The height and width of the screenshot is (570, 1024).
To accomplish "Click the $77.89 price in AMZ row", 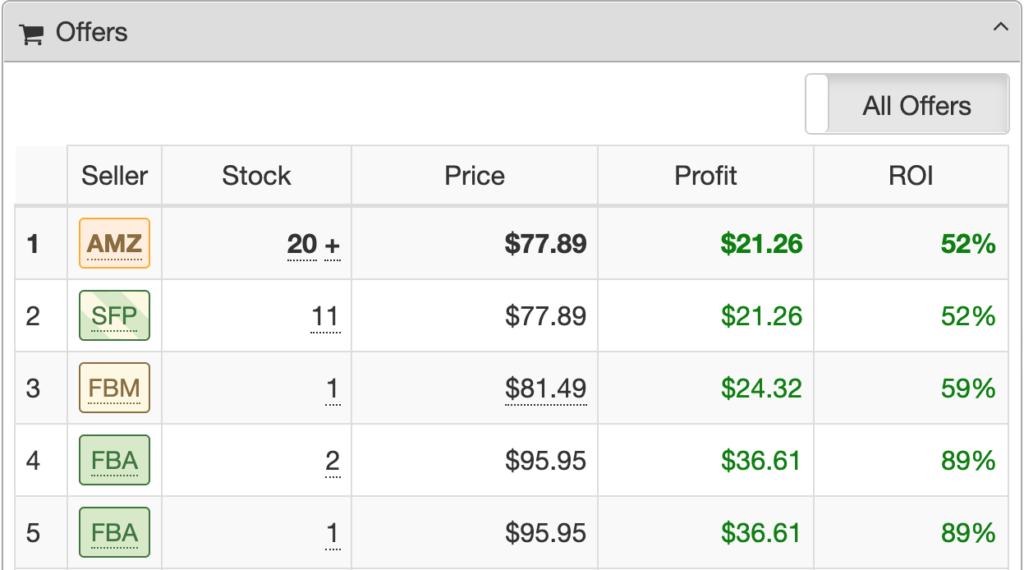I will [x=545, y=244].
